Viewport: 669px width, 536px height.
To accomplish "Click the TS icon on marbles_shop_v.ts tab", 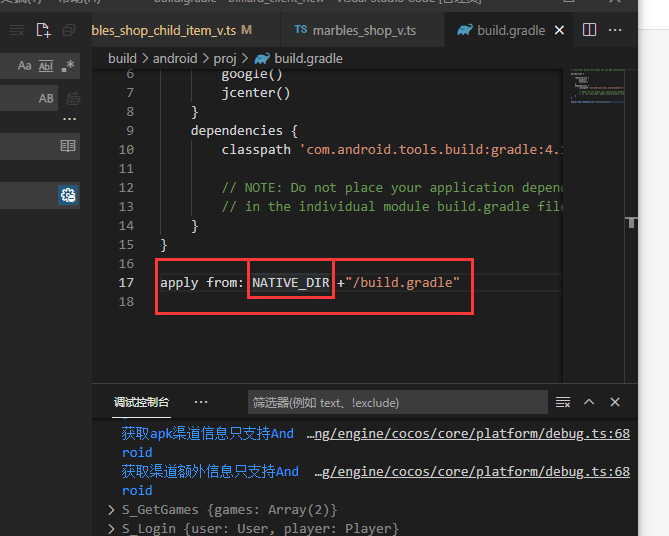I will [x=301, y=29].
